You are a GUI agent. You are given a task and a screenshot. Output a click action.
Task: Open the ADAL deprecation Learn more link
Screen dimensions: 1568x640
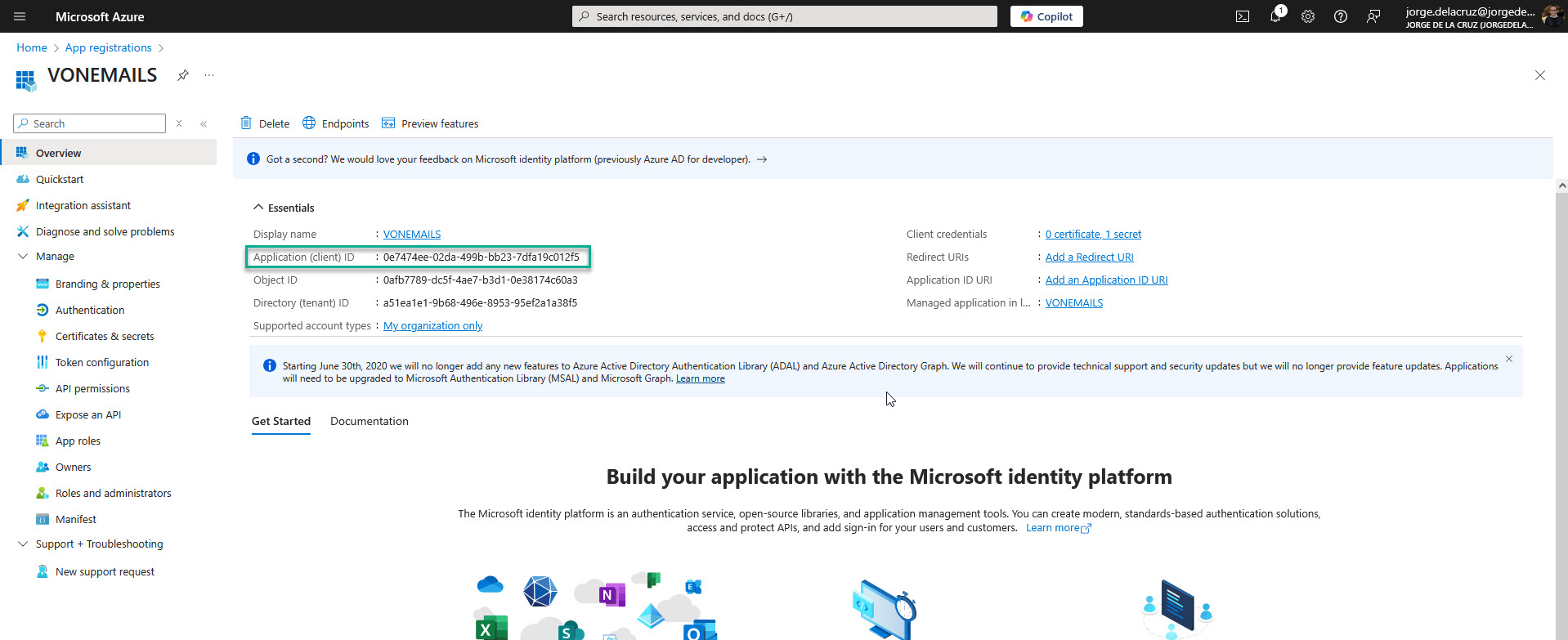click(701, 378)
